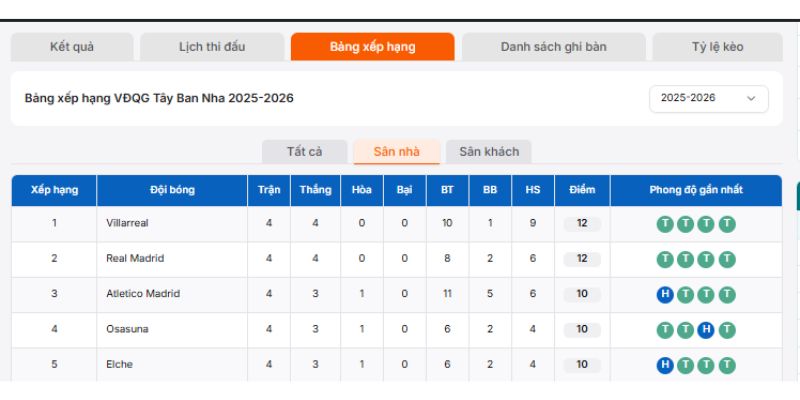Go to Tỷ lệ kèo tab
This screenshot has height=400, width=800.
point(717,47)
